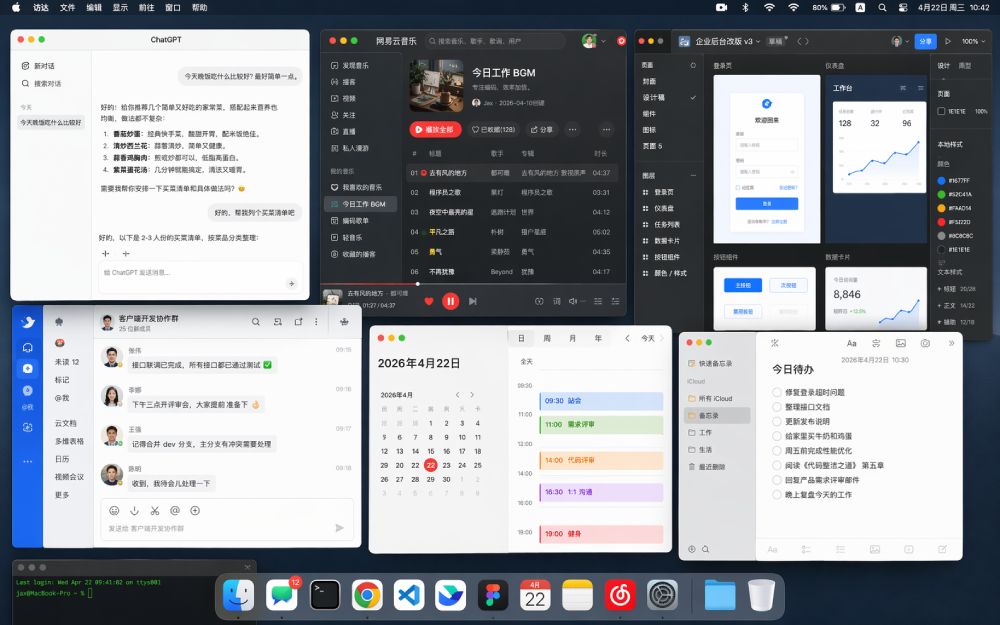Image resolution: width=1000 pixels, height=625 pixels.
Task: Open the emoji picker in chat input
Action: tap(114, 510)
